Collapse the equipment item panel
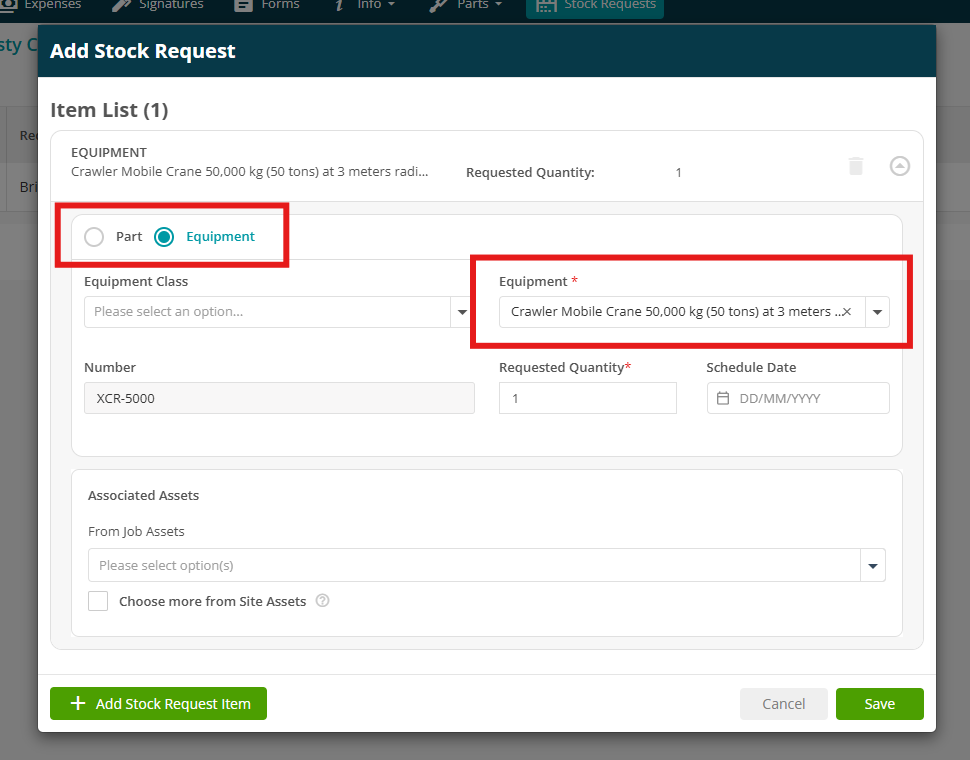The image size is (970, 760). (899, 166)
